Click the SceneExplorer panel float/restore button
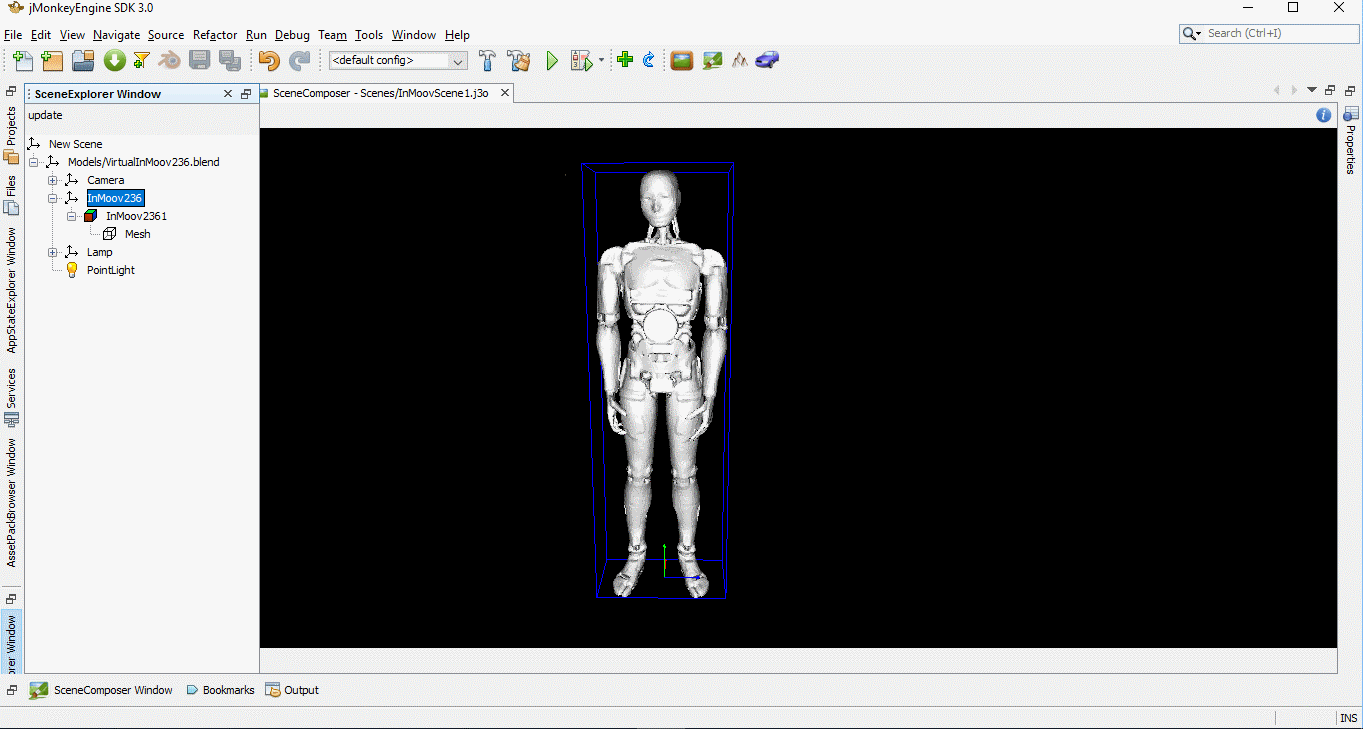 click(246, 94)
